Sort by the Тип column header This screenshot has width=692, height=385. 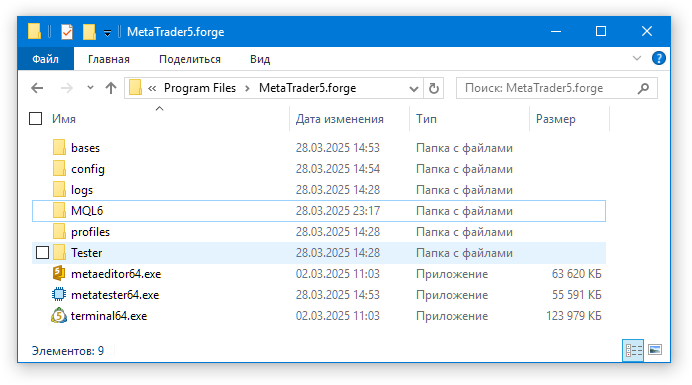pos(426,119)
